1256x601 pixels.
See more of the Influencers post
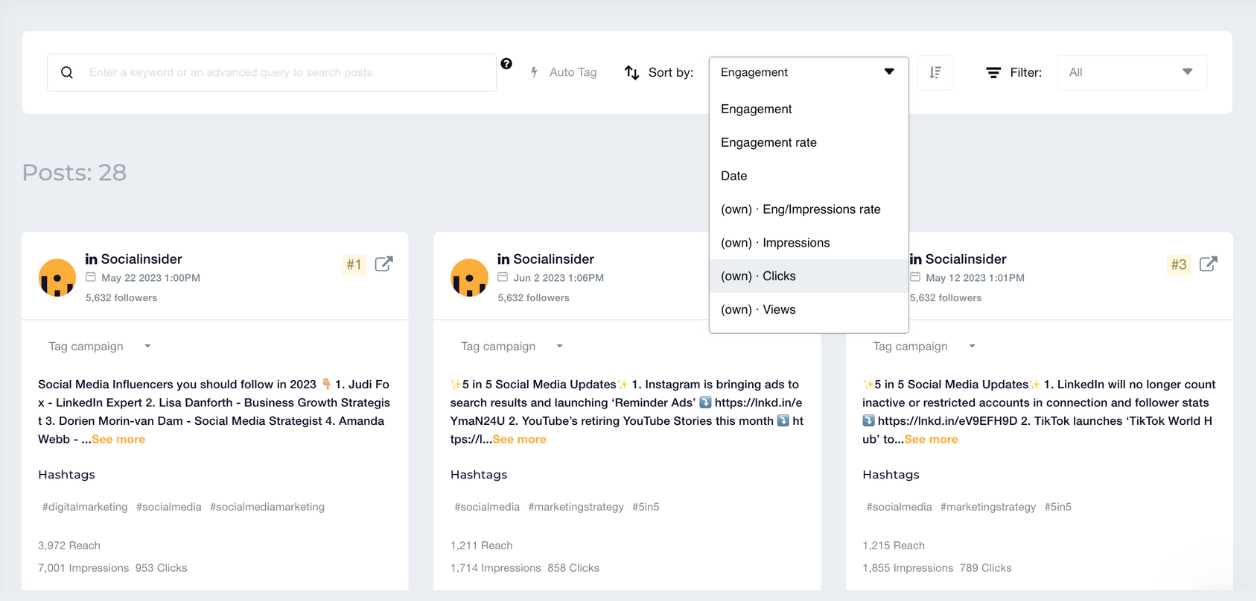point(118,439)
